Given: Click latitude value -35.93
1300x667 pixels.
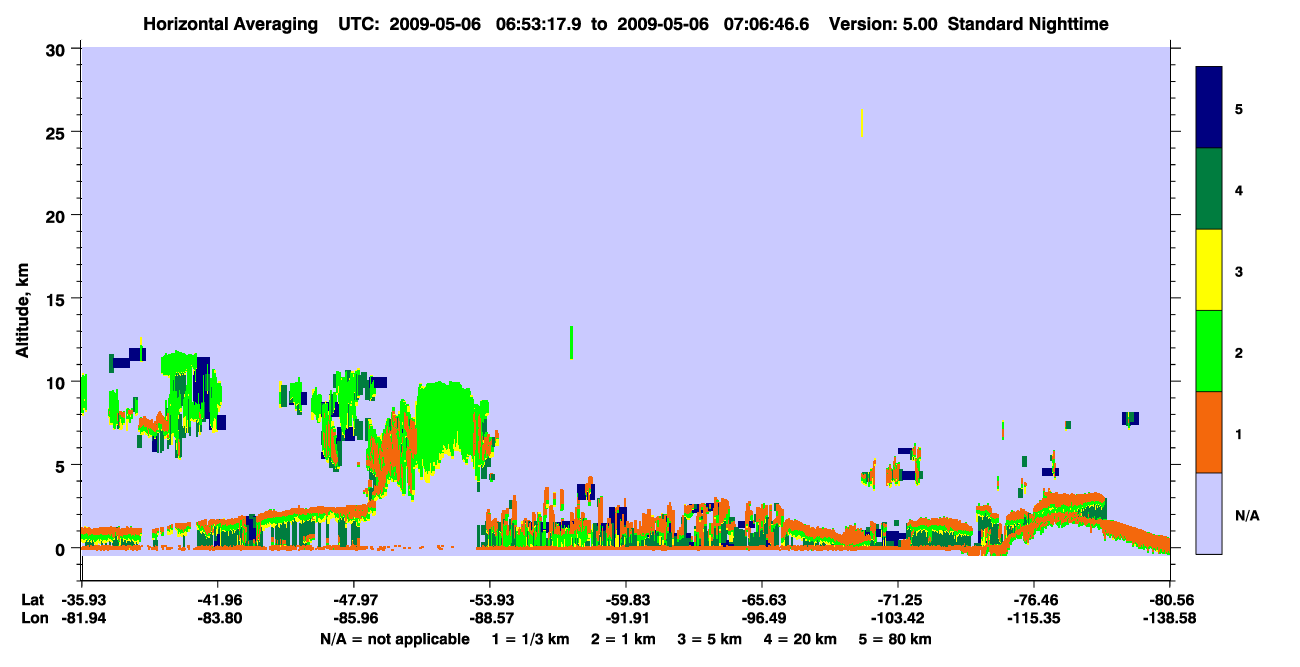Looking at the screenshot, I should click(x=81, y=600).
